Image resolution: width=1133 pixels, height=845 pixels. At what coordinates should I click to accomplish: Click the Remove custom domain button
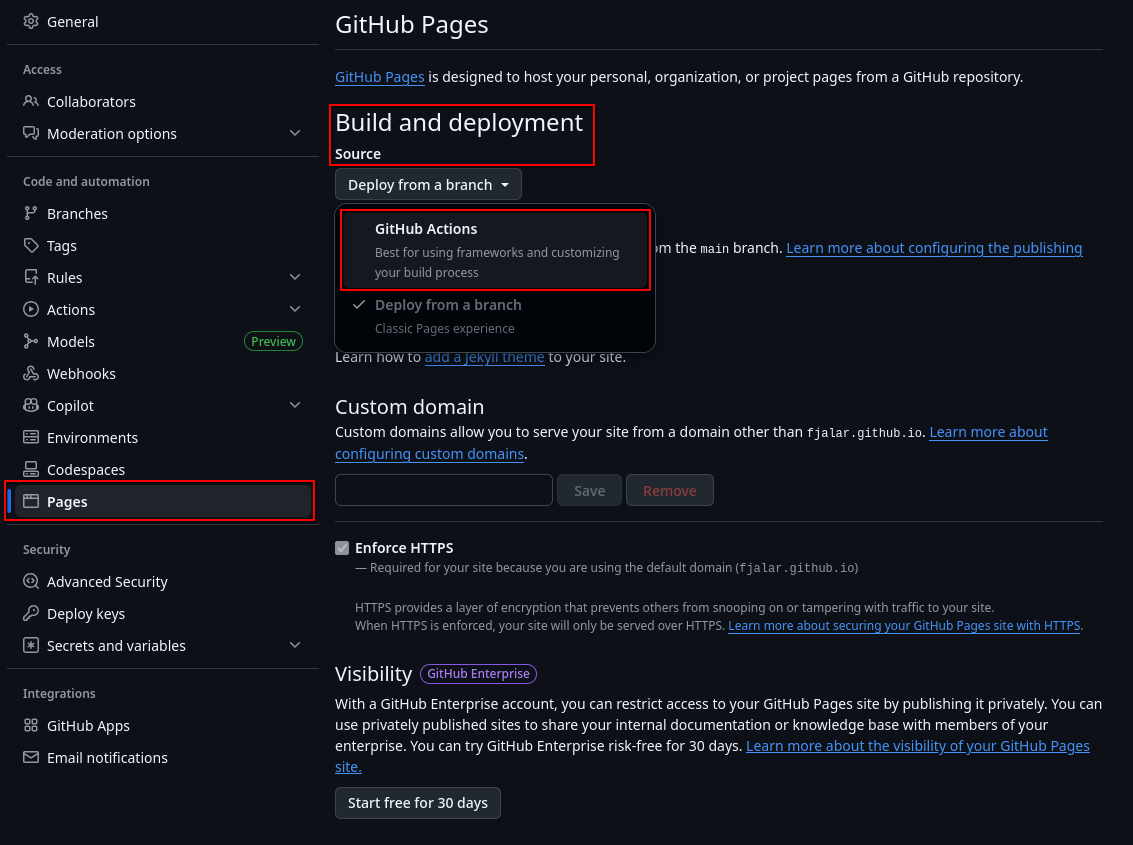(x=670, y=490)
